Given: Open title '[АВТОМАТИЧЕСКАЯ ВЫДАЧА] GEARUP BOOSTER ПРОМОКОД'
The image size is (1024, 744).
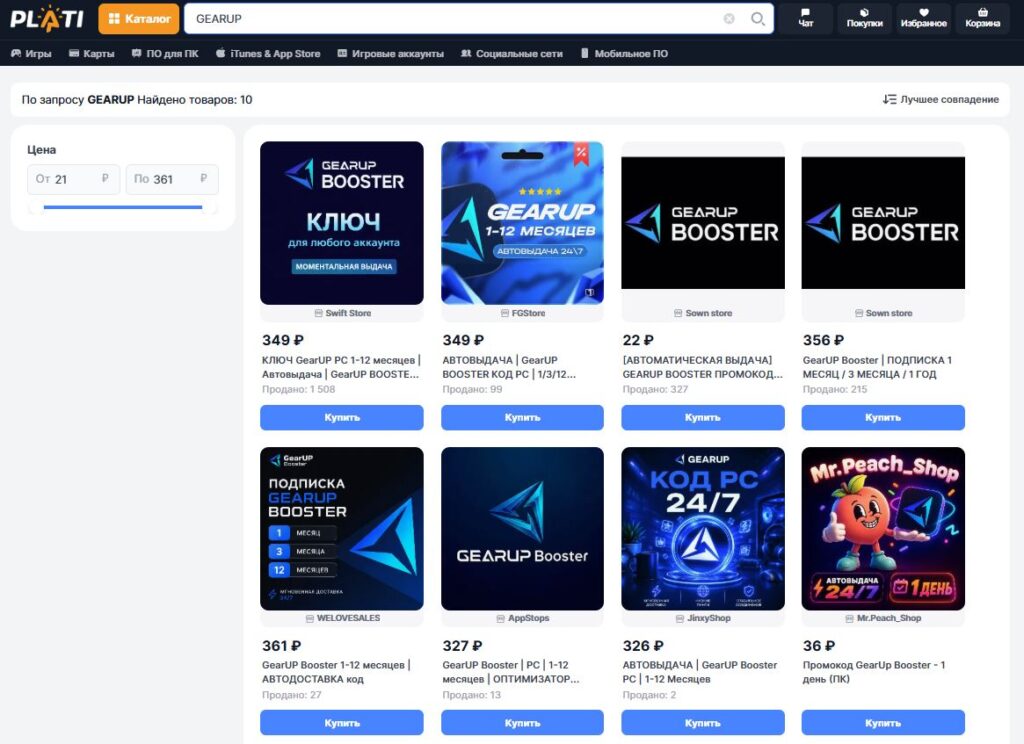Looking at the screenshot, I should point(702,367).
